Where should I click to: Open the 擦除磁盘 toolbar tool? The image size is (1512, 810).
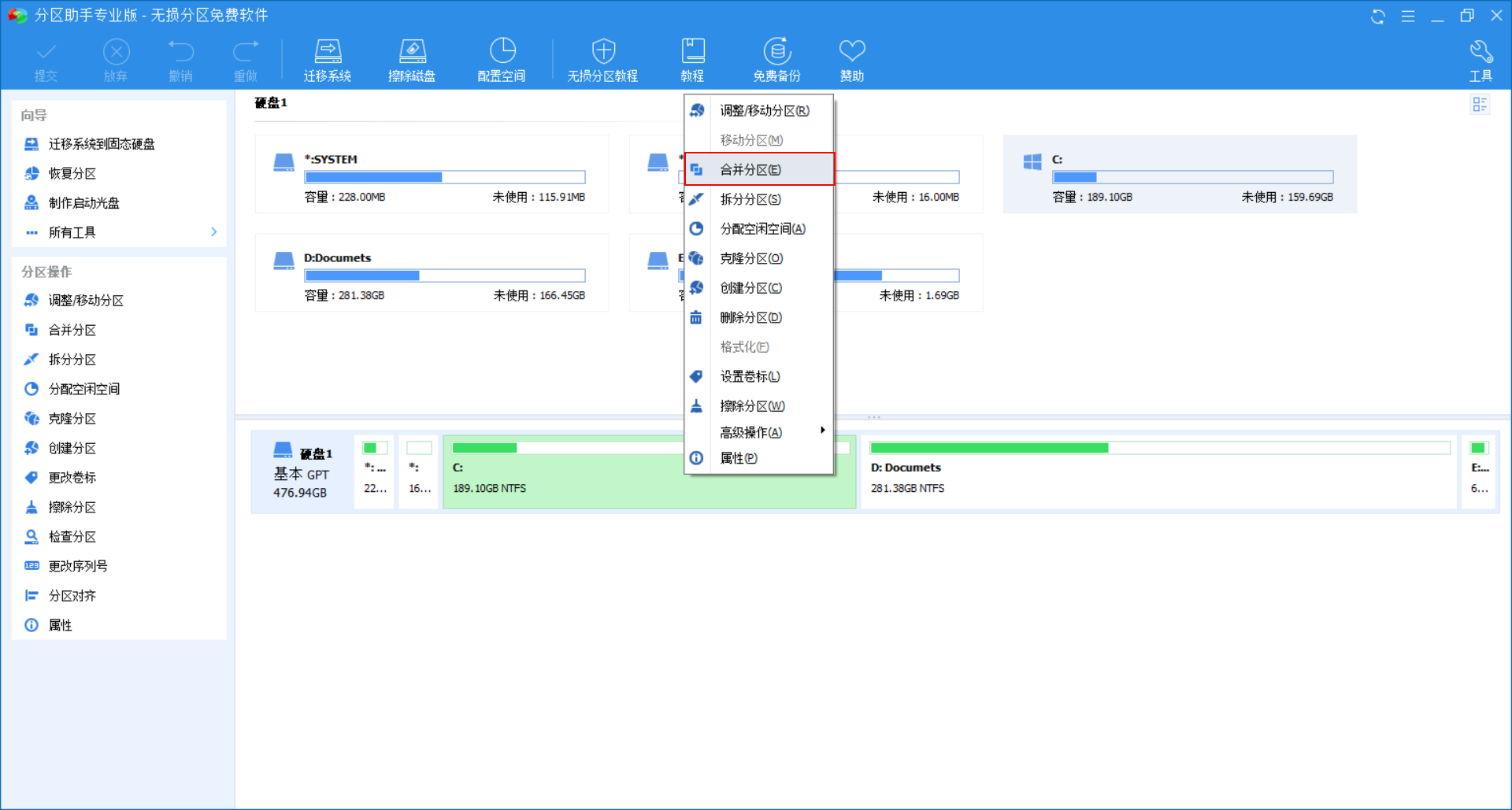point(412,52)
